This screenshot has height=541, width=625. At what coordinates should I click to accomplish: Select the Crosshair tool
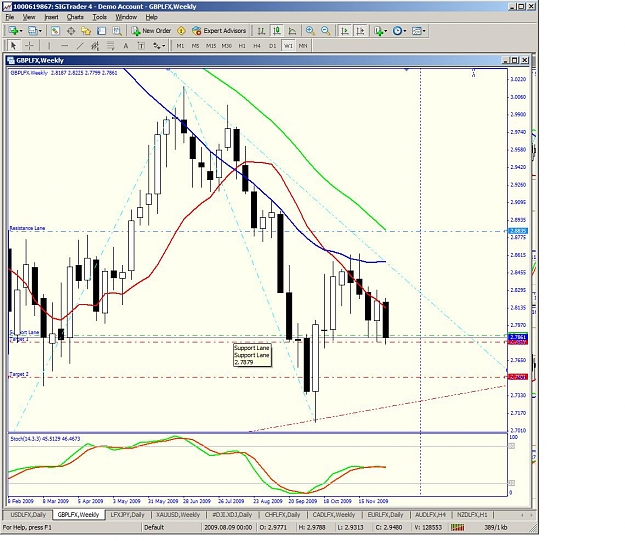[29, 46]
